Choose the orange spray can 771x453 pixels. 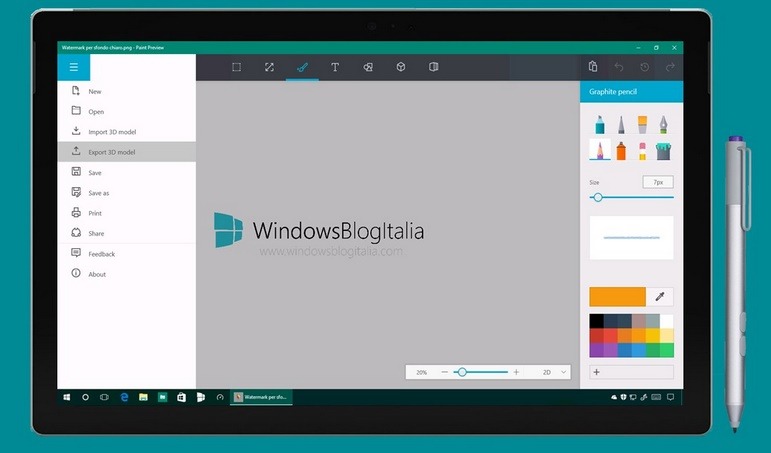point(621,151)
